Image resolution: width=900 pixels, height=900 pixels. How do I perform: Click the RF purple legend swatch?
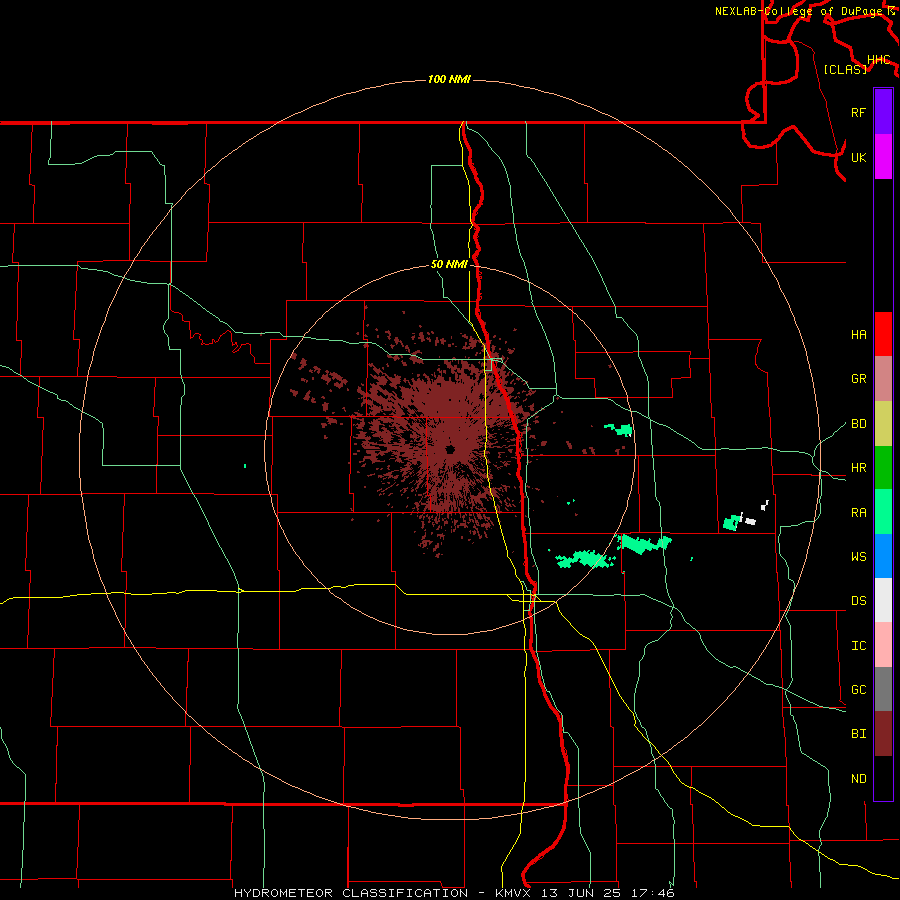[883, 112]
